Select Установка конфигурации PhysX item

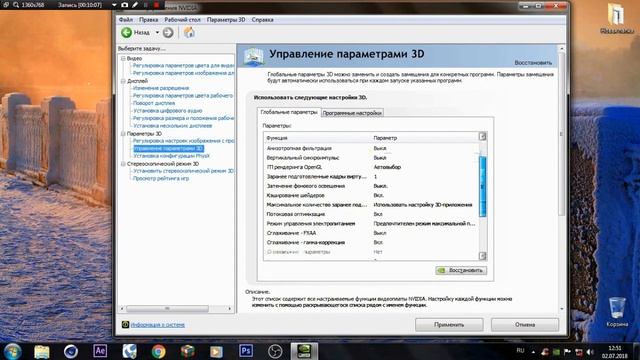[171, 156]
